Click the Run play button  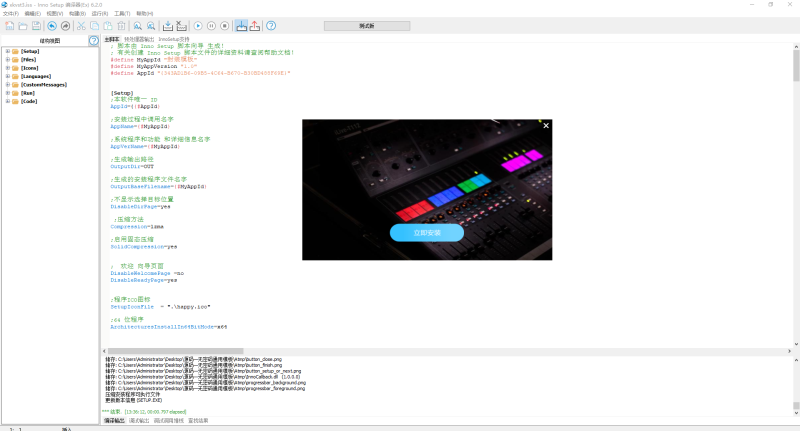click(x=198, y=26)
